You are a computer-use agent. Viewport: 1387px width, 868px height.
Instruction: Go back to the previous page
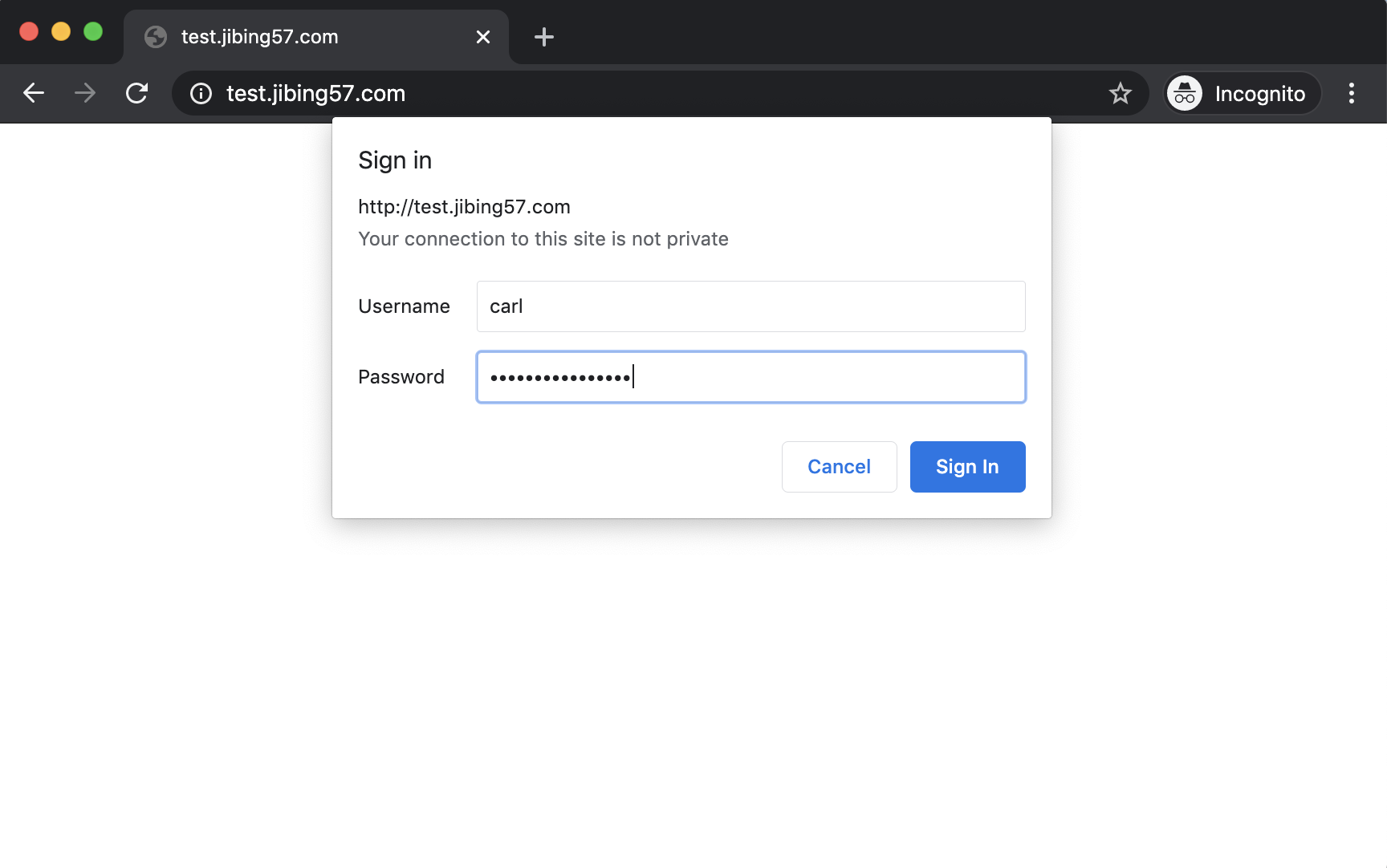(x=34, y=93)
